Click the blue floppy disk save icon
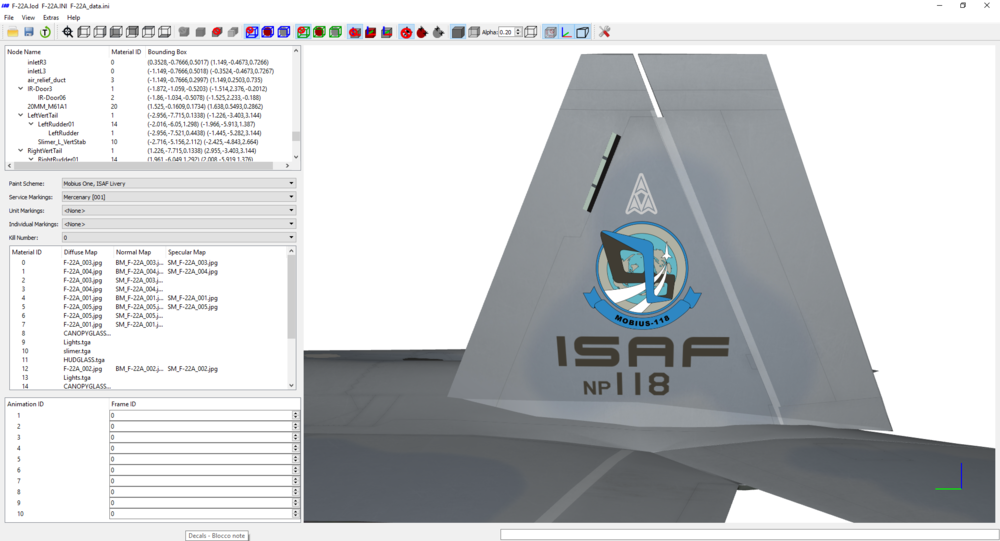 29,32
